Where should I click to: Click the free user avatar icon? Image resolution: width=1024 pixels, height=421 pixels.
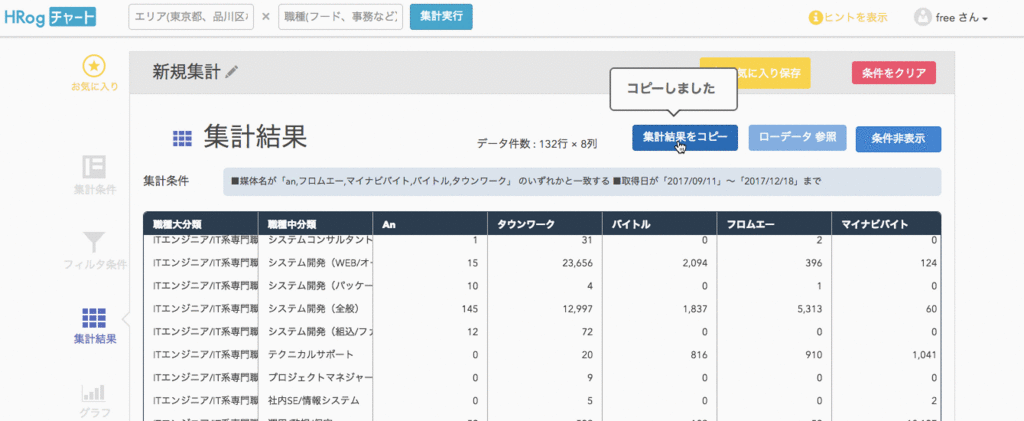click(x=922, y=18)
